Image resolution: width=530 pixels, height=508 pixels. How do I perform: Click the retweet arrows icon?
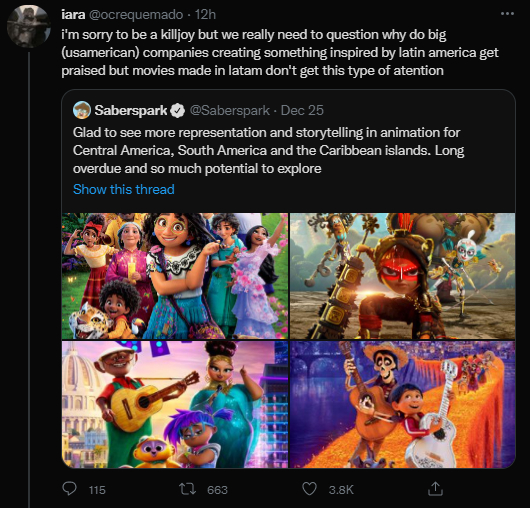[187, 489]
